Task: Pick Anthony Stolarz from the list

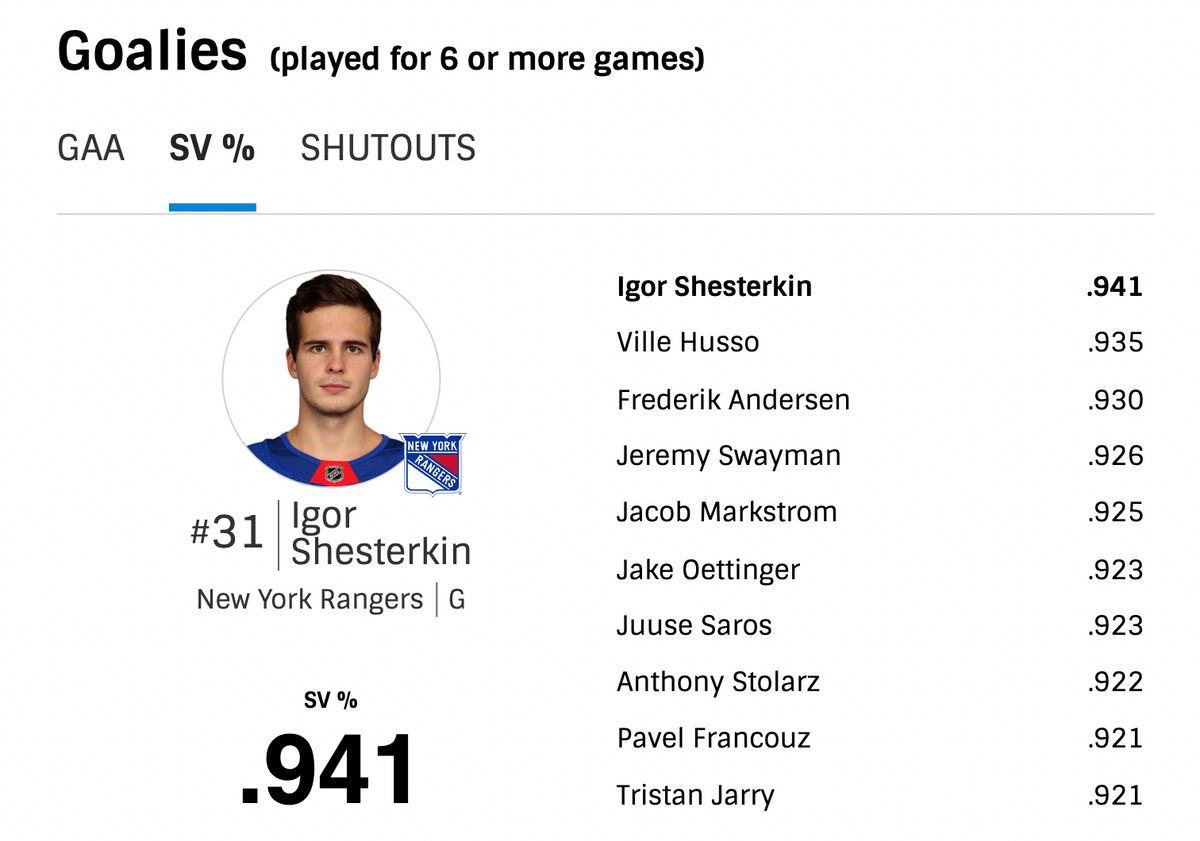Action: click(880, 682)
